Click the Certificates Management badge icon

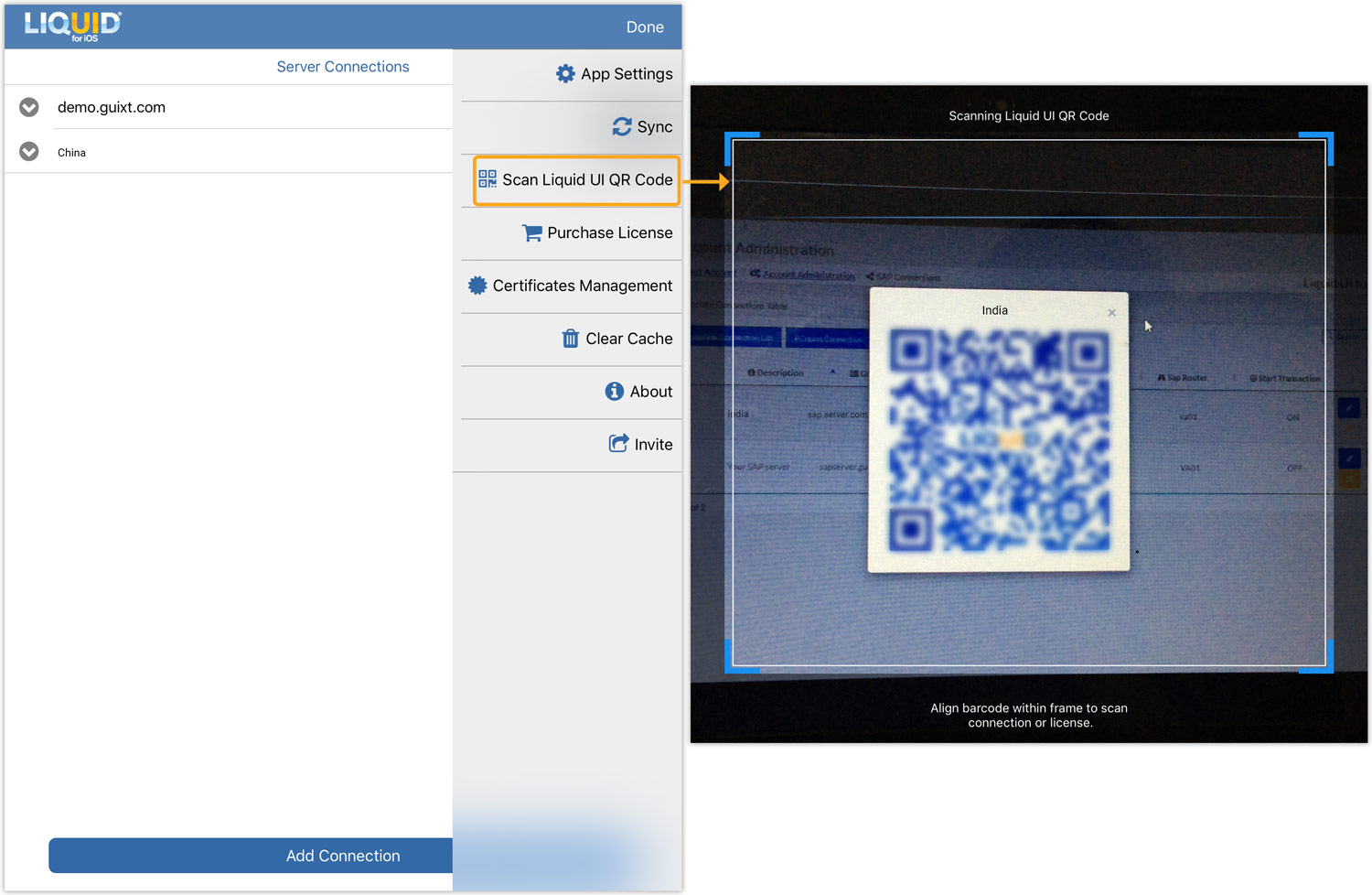pyautogui.click(x=477, y=286)
